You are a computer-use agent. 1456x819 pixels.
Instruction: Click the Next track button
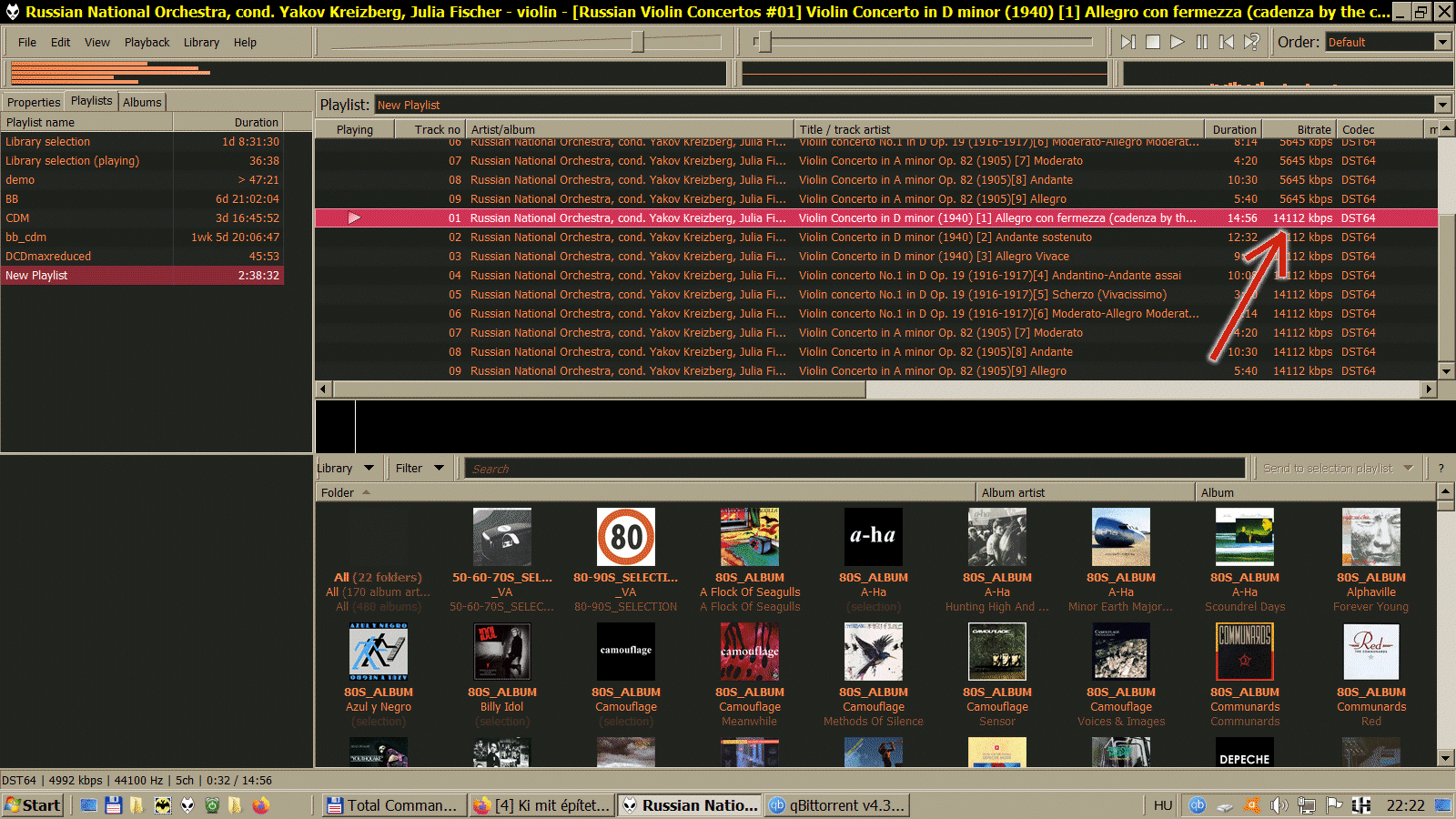pos(1127,42)
